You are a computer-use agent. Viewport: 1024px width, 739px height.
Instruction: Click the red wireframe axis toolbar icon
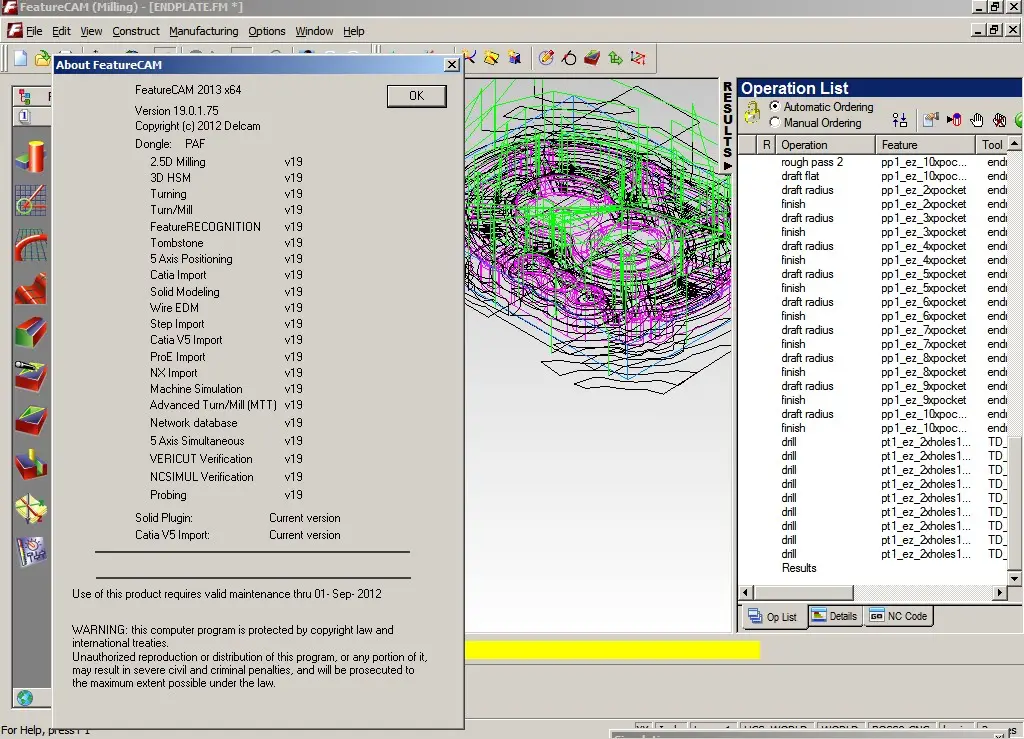pos(638,58)
